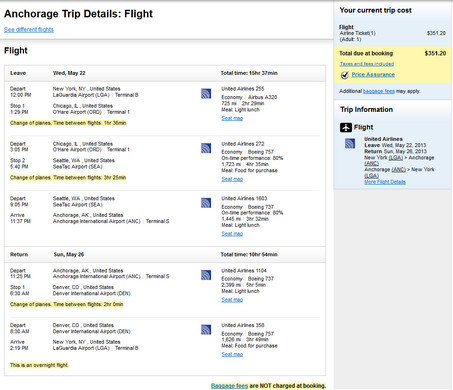Open Taxes and fees included link
Image resolution: width=453 pixels, height=390 pixels.
click(367, 64)
